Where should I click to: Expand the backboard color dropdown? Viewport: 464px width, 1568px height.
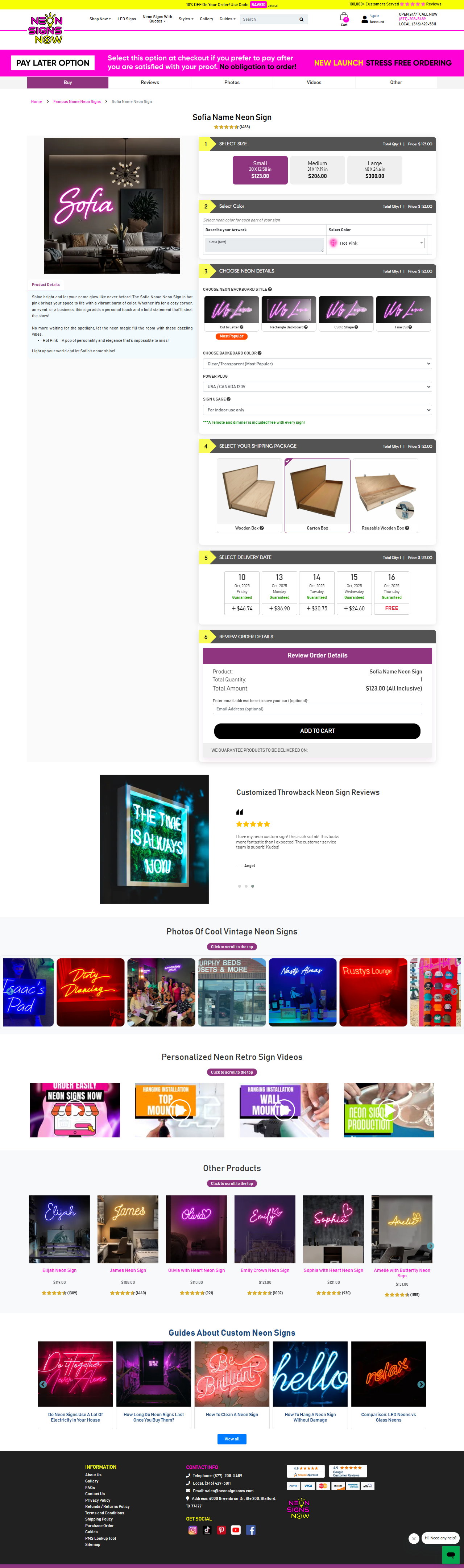(317, 364)
